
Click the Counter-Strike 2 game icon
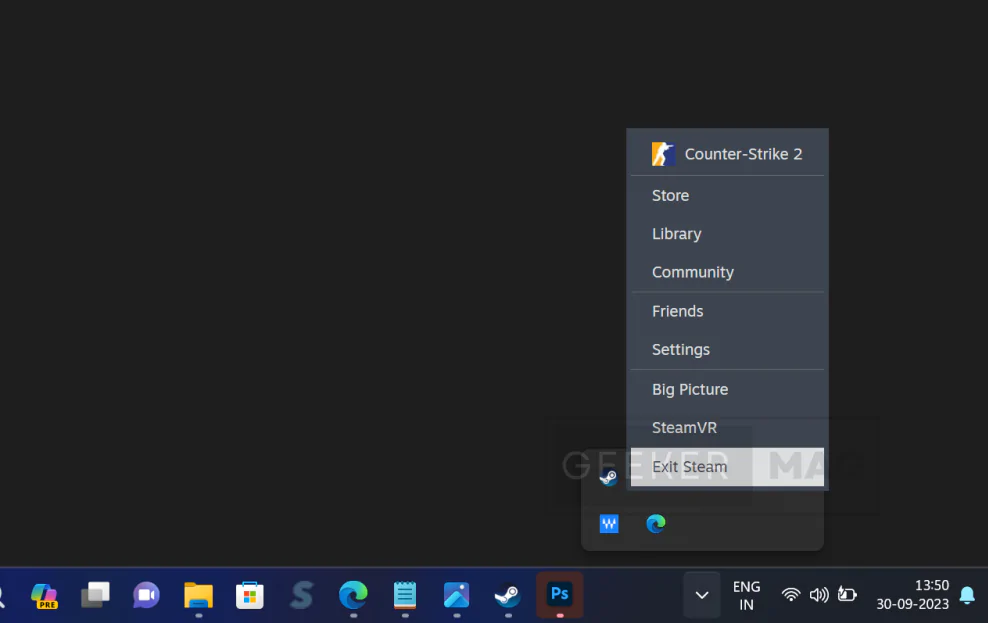(x=663, y=154)
